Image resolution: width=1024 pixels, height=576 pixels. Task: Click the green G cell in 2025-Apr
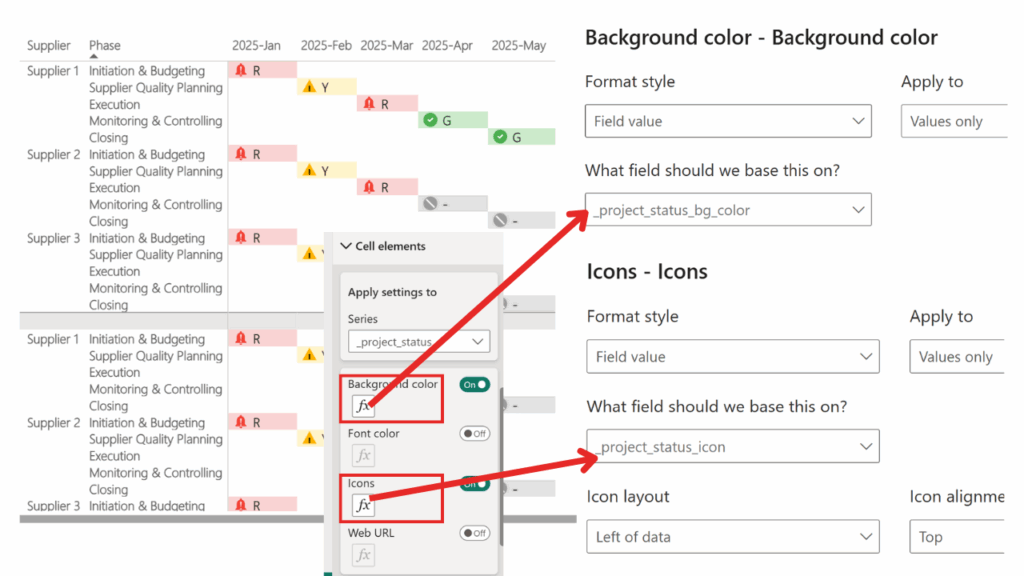tap(452, 121)
